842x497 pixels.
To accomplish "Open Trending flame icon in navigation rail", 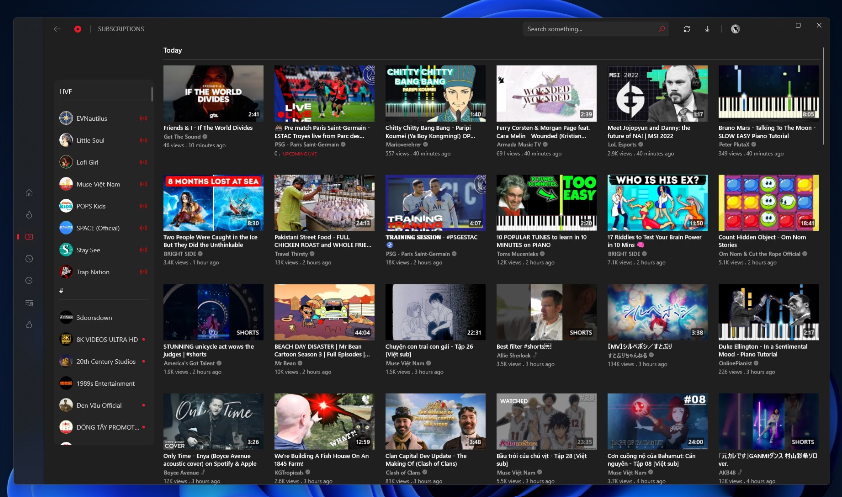I will [29, 215].
